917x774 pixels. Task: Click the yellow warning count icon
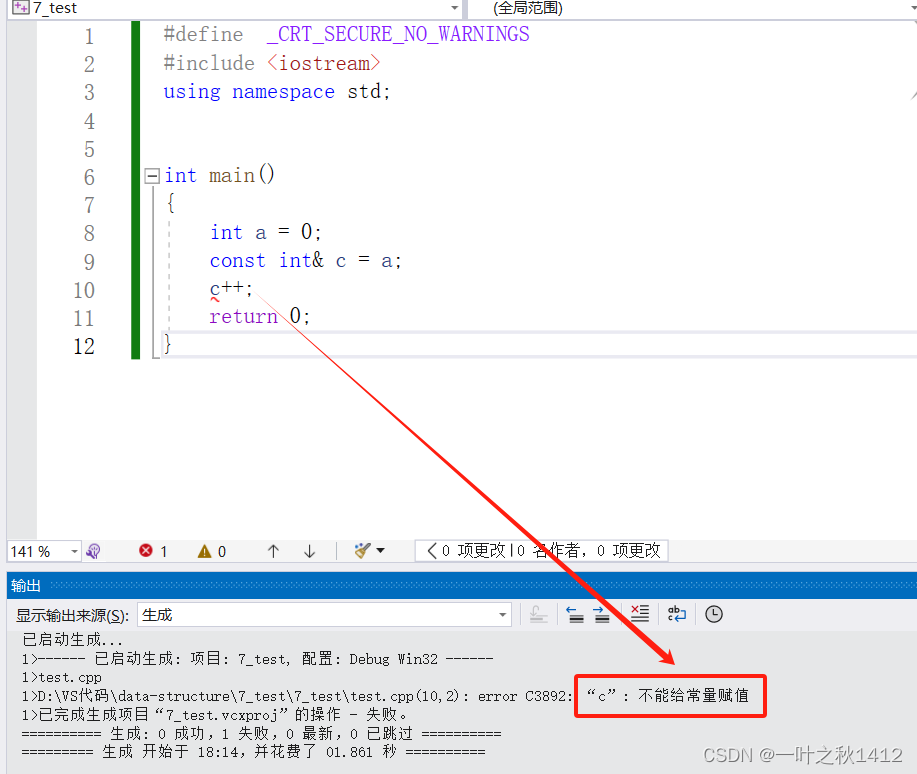pyautogui.click(x=204, y=551)
